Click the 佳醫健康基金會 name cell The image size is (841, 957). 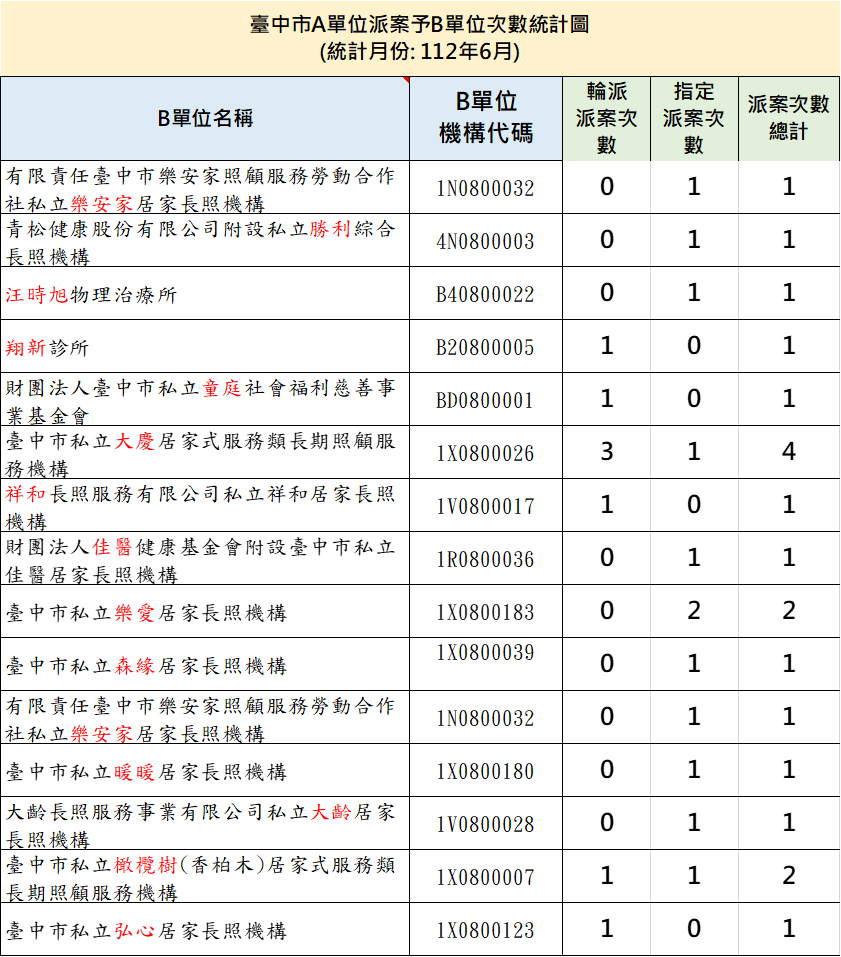205,559
